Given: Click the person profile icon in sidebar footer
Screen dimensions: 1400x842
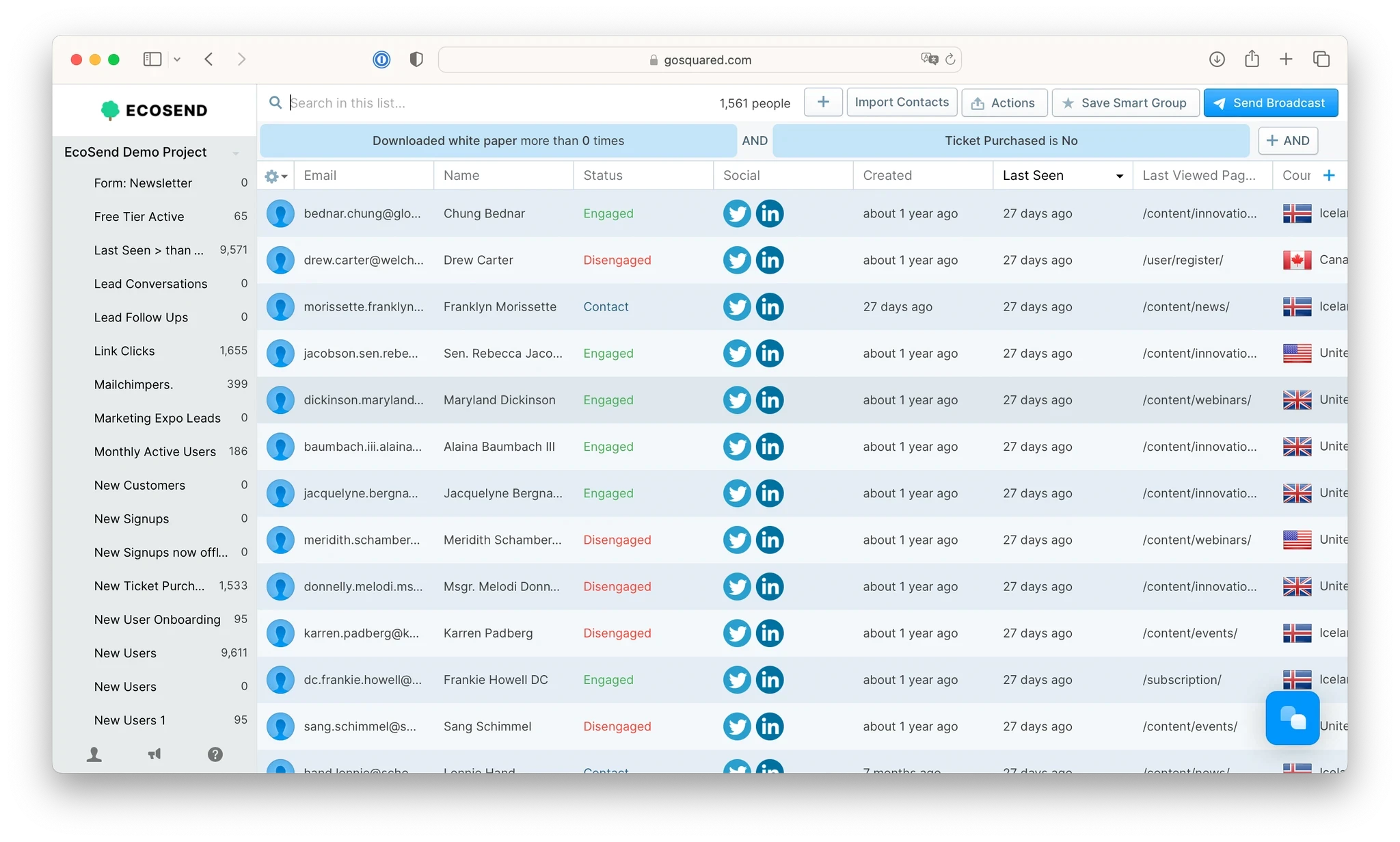Looking at the screenshot, I should (x=94, y=754).
